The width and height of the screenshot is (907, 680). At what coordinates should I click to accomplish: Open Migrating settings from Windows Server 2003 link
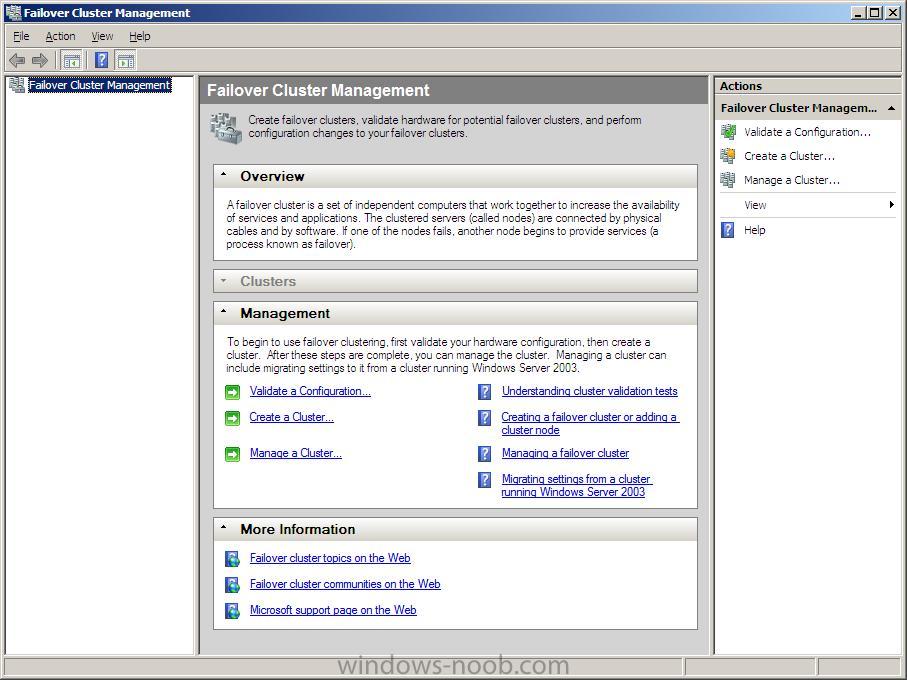pyautogui.click(x=577, y=486)
